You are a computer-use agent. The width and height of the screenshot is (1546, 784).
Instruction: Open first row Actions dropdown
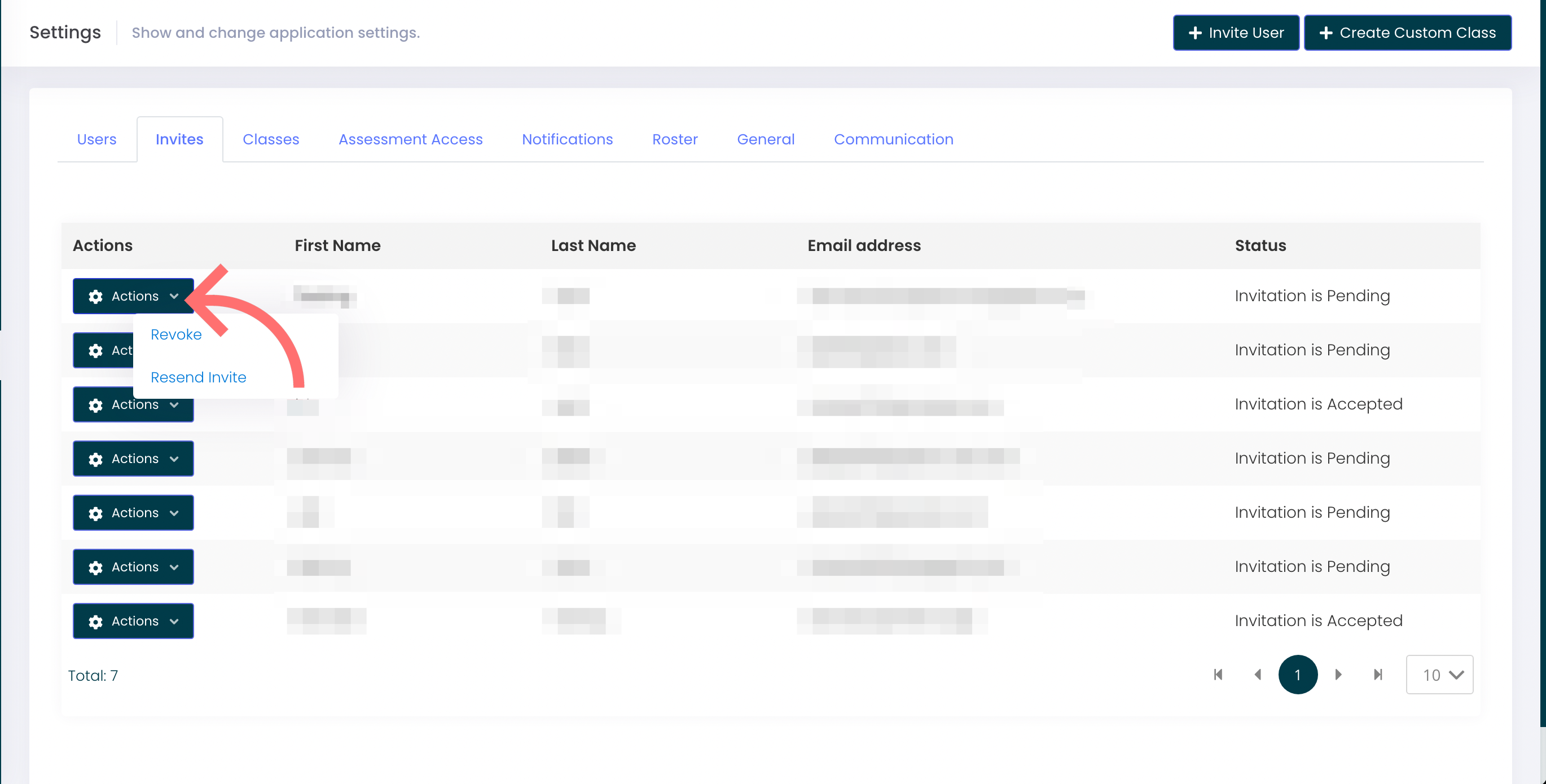pos(133,296)
